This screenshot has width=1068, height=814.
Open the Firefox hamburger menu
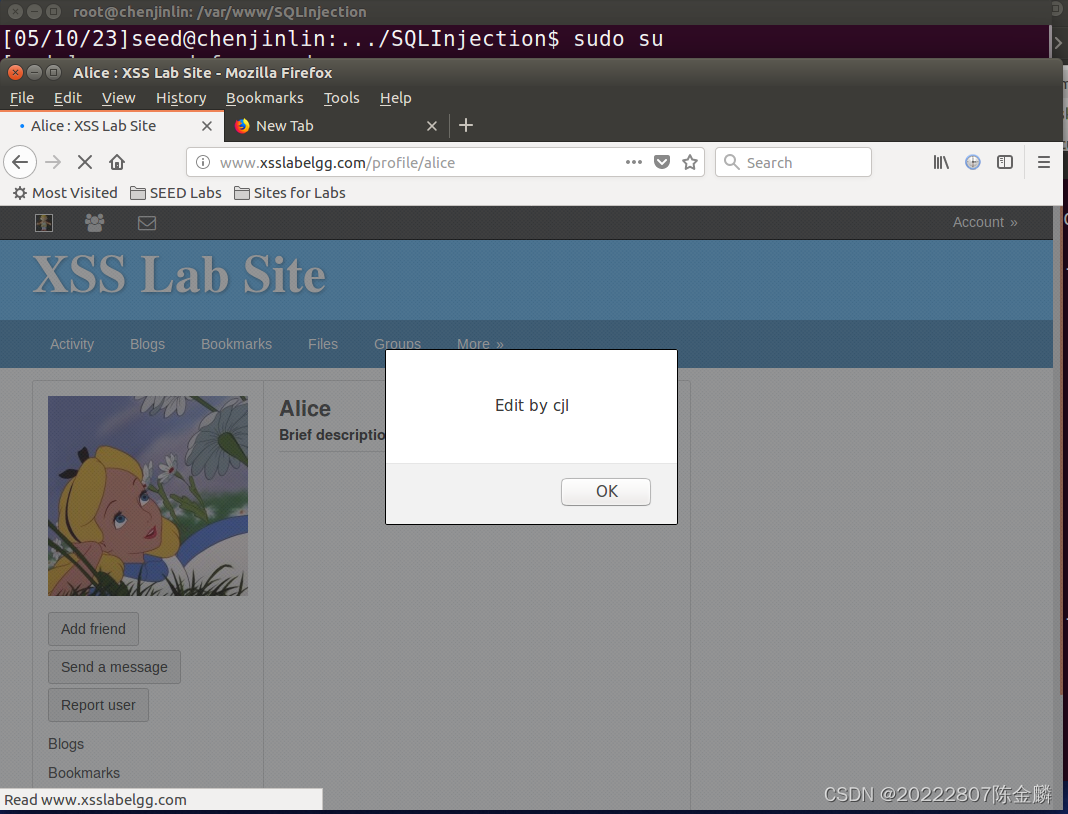click(x=1043, y=162)
